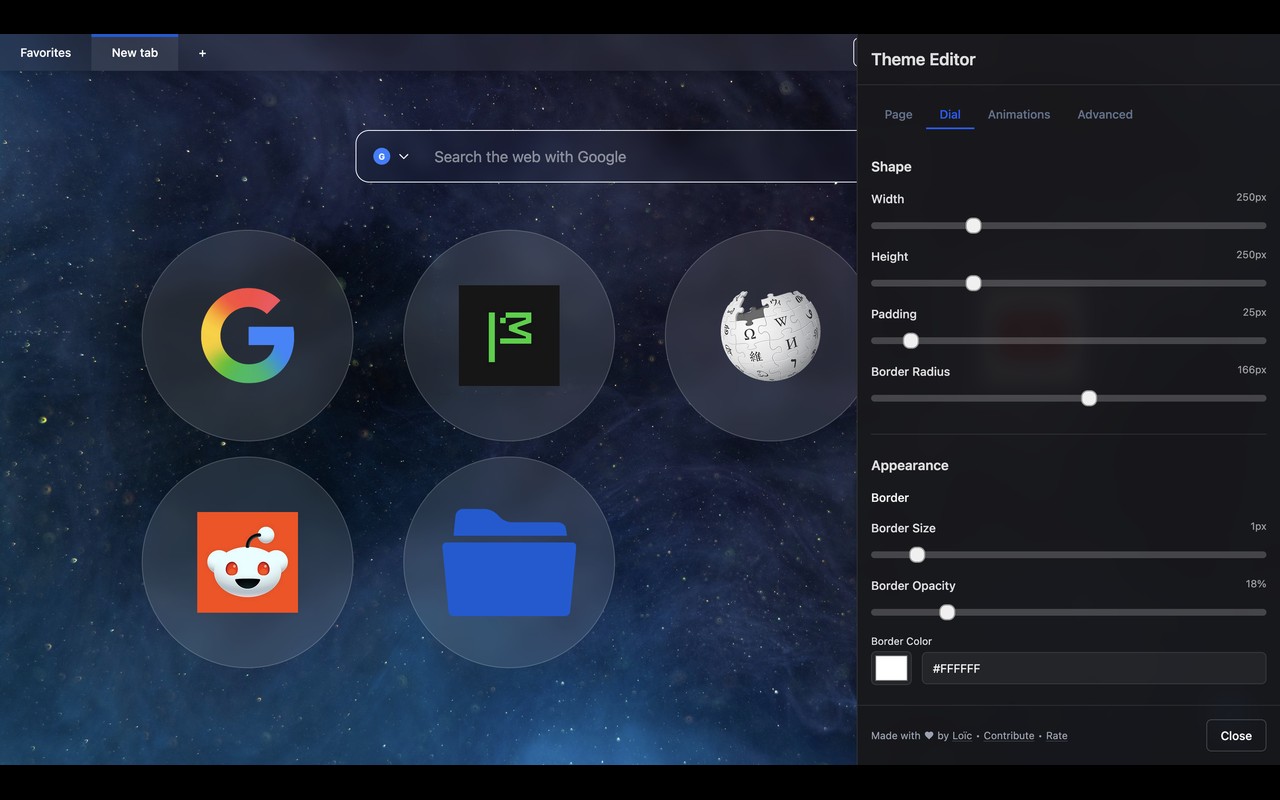Click the Theme Editor title
Viewport: 1280px width, 800px height.
pos(923,59)
